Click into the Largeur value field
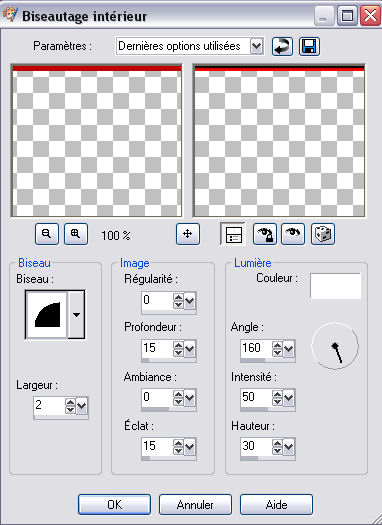 tap(50, 406)
